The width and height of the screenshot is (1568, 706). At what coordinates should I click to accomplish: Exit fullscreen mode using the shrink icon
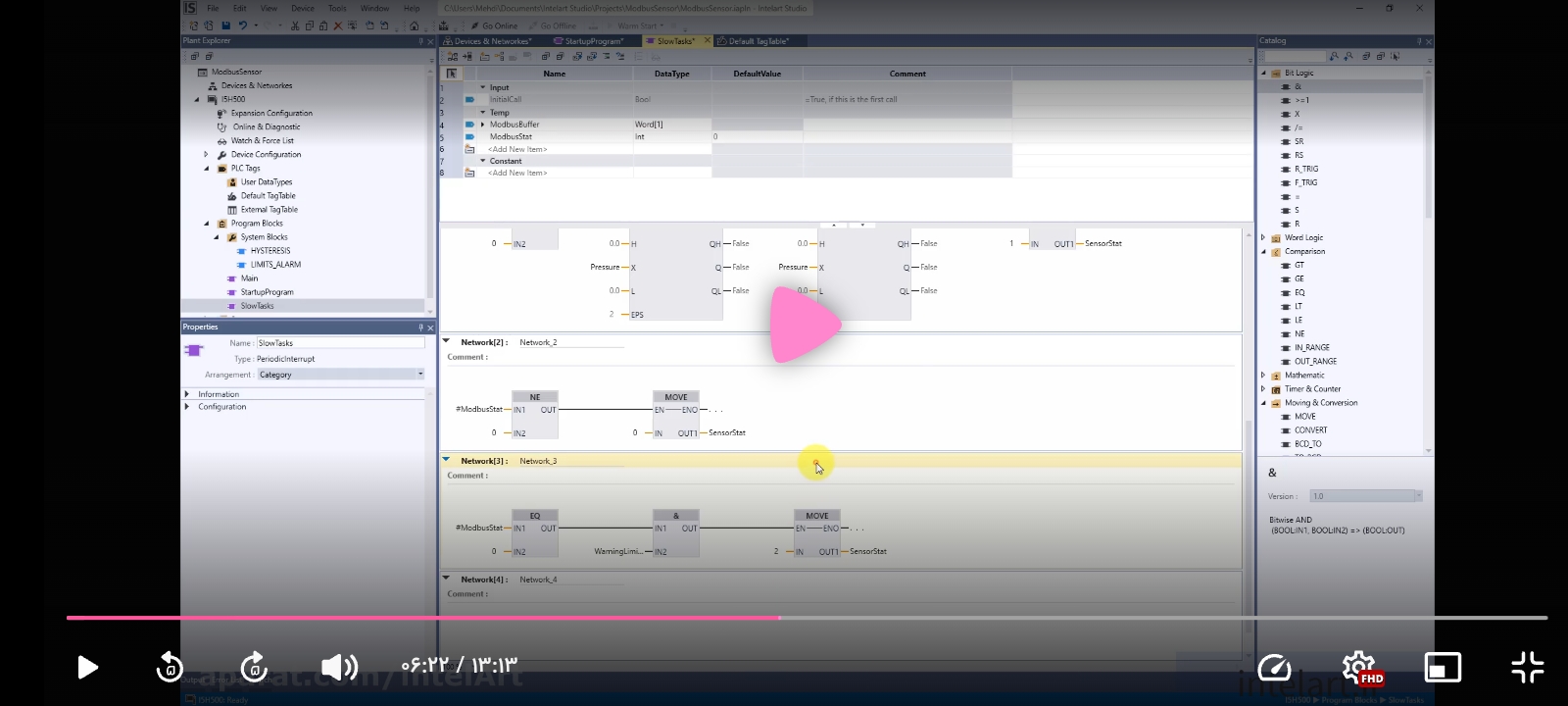pyautogui.click(x=1527, y=668)
